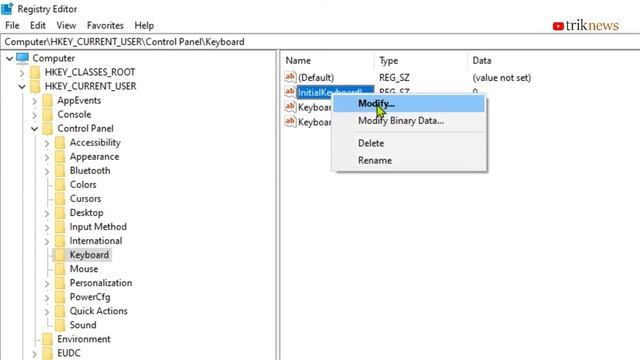This screenshot has height=360, width=640.
Task: Click the Cursors folder icon
Action: [x=60, y=199]
